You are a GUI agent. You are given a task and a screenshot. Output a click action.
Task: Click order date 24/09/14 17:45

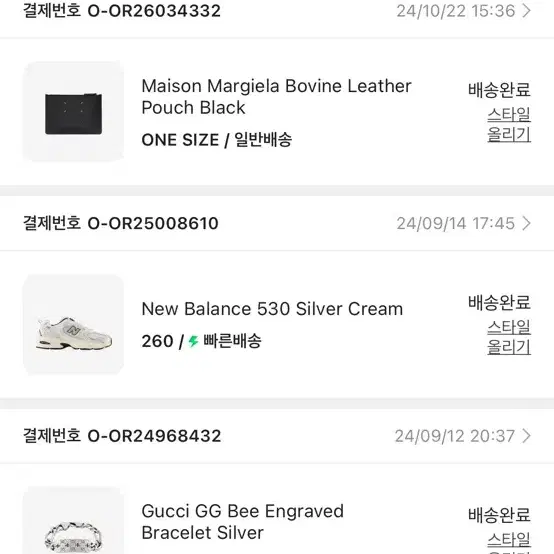pyautogui.click(x=456, y=223)
